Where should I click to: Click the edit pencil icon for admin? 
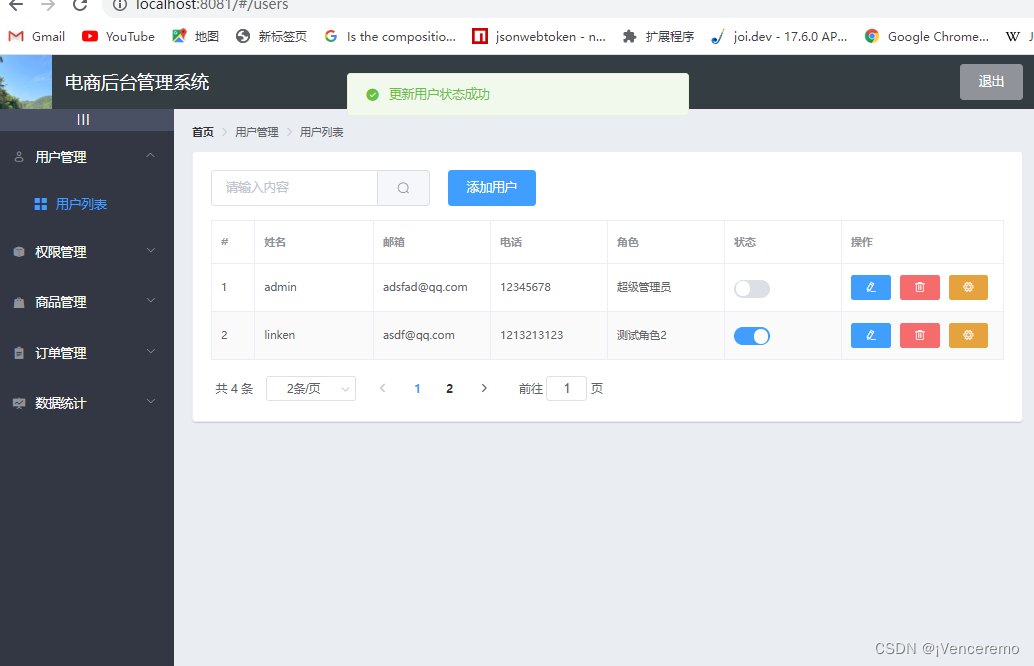(x=870, y=287)
